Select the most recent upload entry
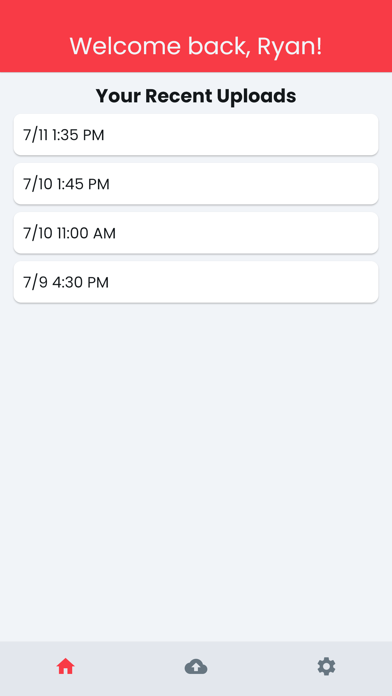392x696 pixels. click(196, 134)
